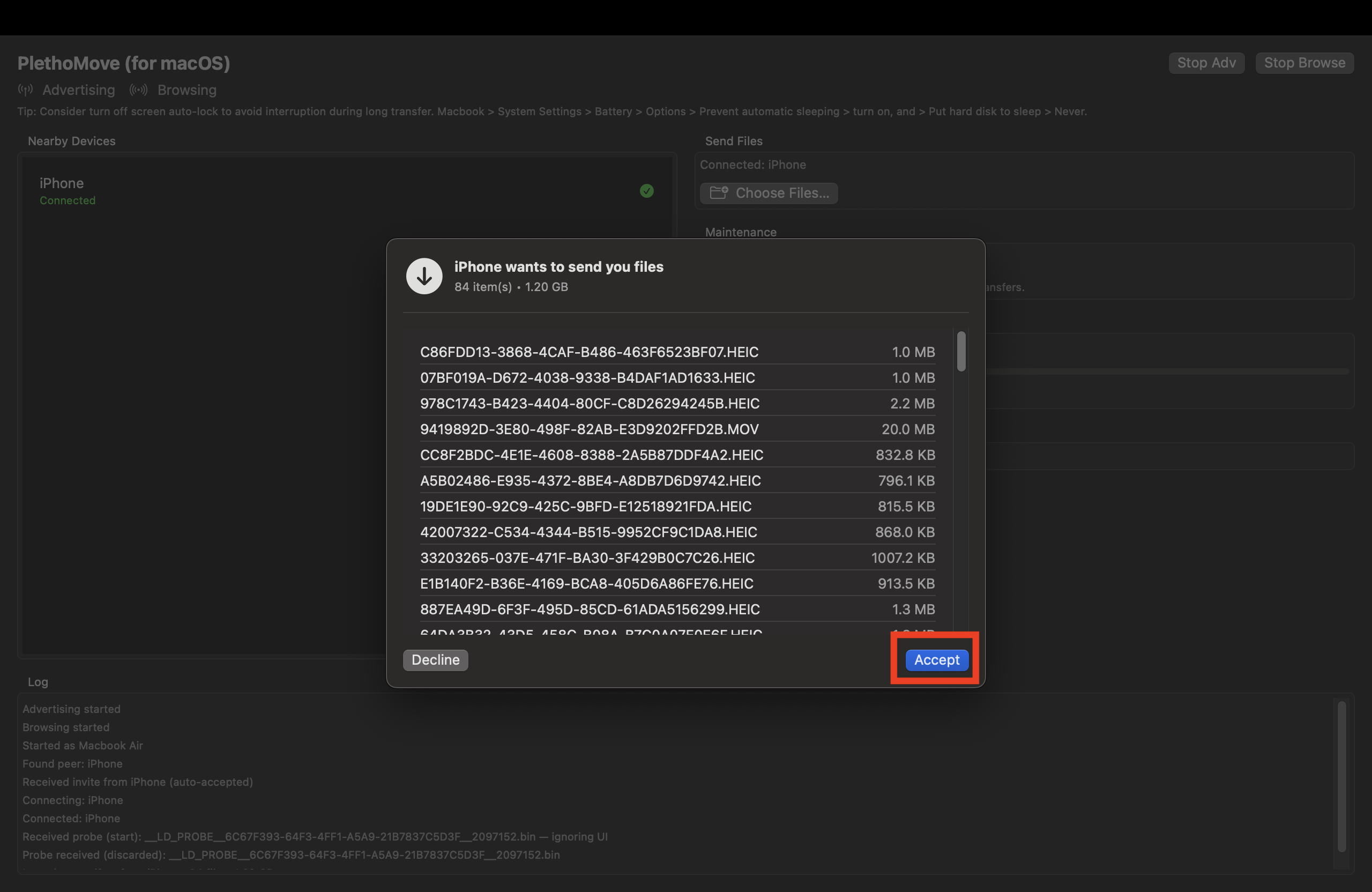Click the Advertising broadcast icon

coord(25,90)
